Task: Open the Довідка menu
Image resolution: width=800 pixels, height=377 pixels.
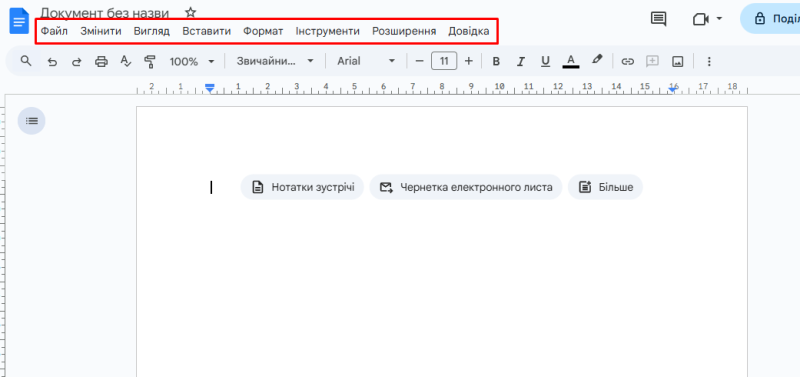Action: 468,31
